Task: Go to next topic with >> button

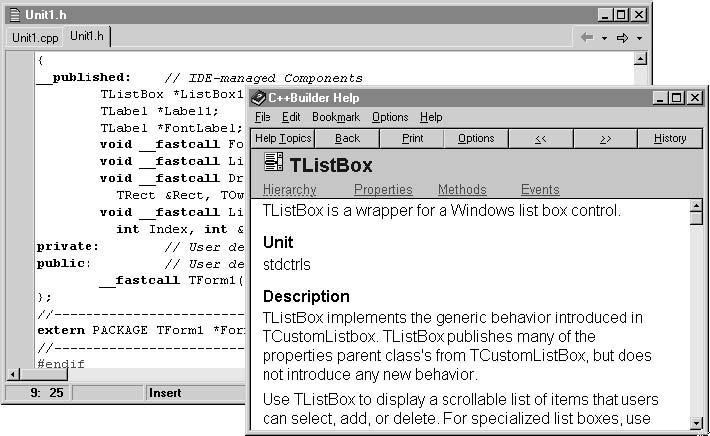Action: (x=605, y=139)
